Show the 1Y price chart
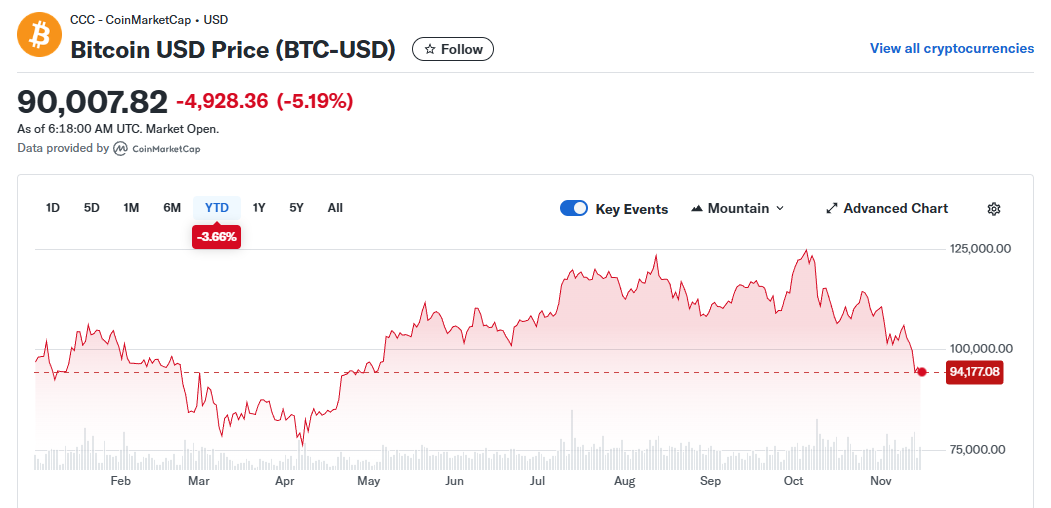Viewport: 1051px width, 508px height. pos(259,208)
